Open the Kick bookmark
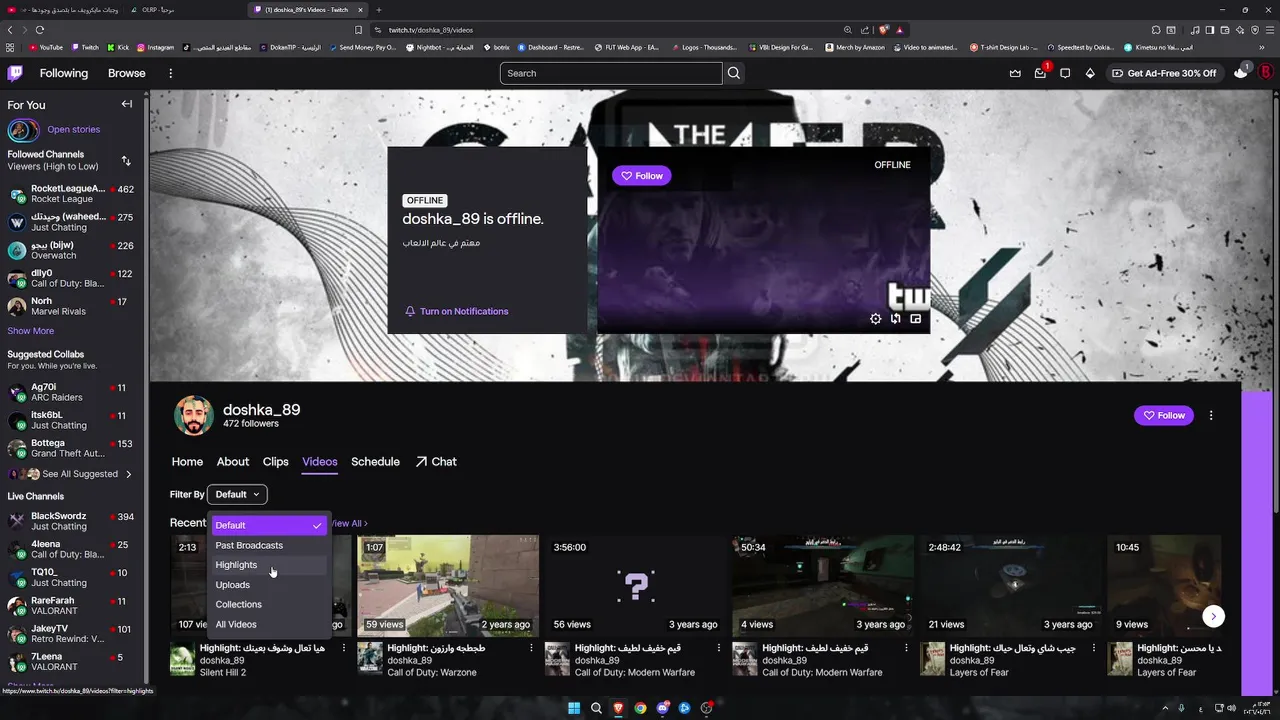Image resolution: width=1280 pixels, height=720 pixels. [x=118, y=47]
